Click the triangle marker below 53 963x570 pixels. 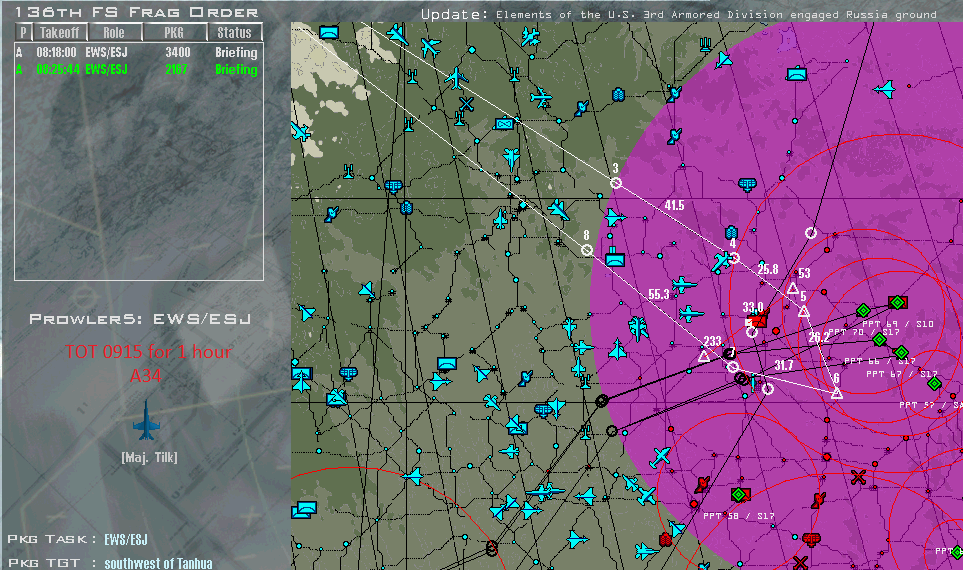click(x=793, y=288)
